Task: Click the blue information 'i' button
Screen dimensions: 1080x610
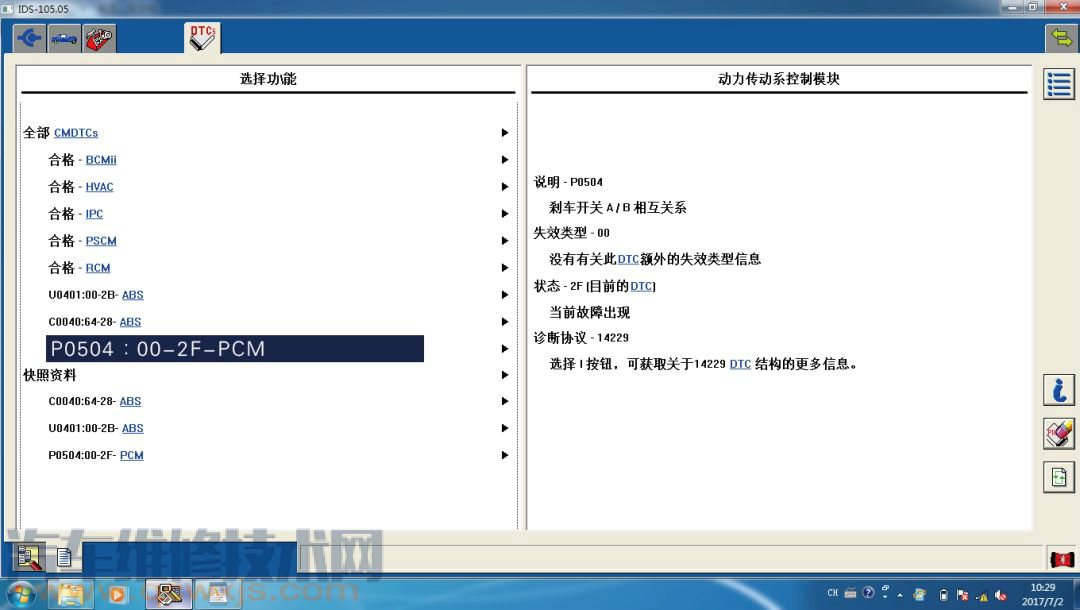Action: coord(1059,389)
